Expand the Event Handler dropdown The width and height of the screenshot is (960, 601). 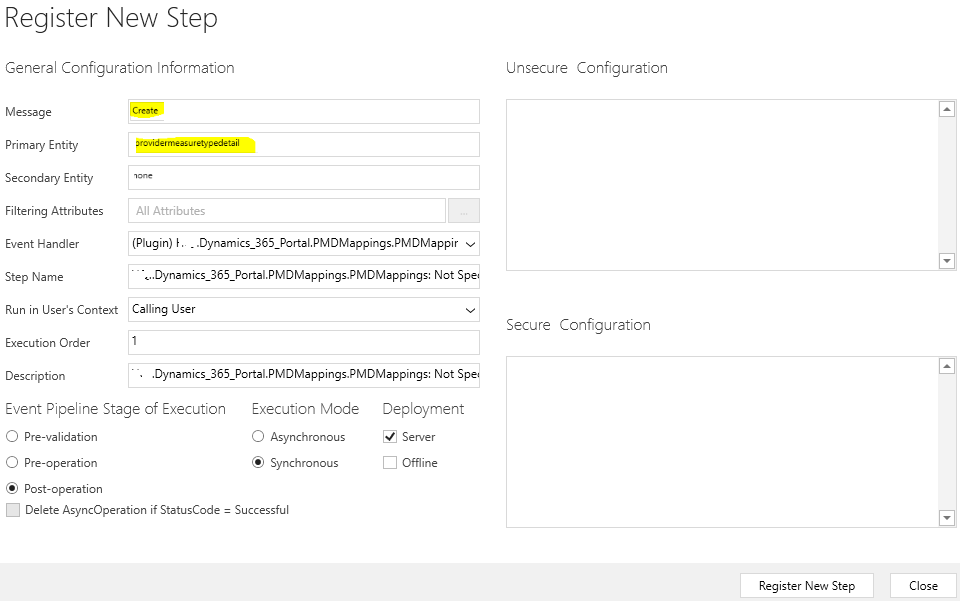tap(471, 243)
